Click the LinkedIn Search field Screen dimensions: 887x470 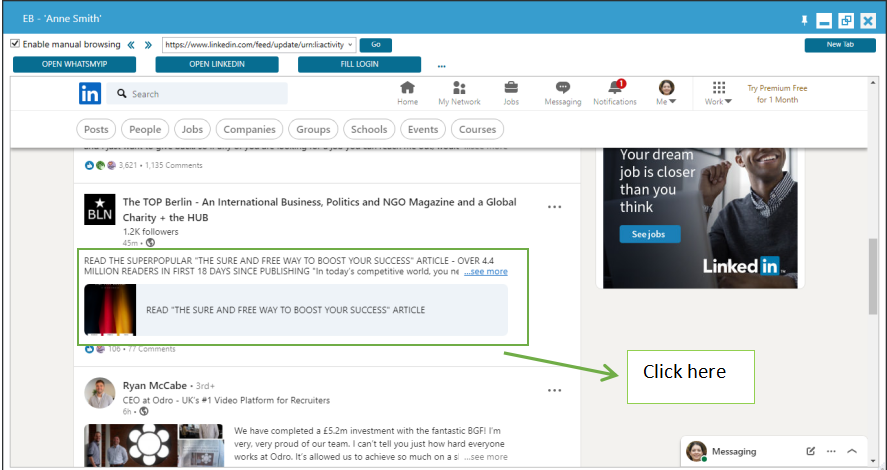197,94
